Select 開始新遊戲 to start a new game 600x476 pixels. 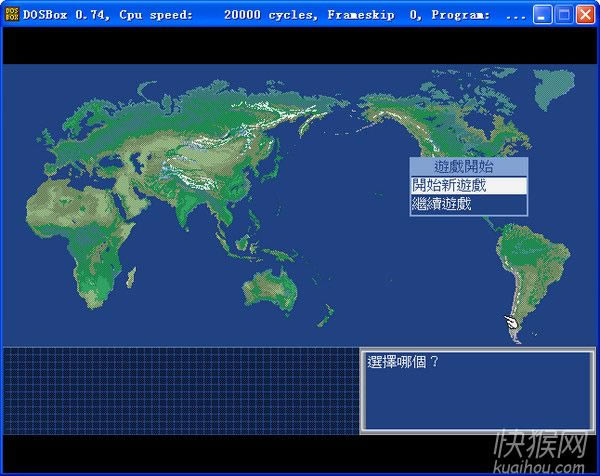point(468,185)
